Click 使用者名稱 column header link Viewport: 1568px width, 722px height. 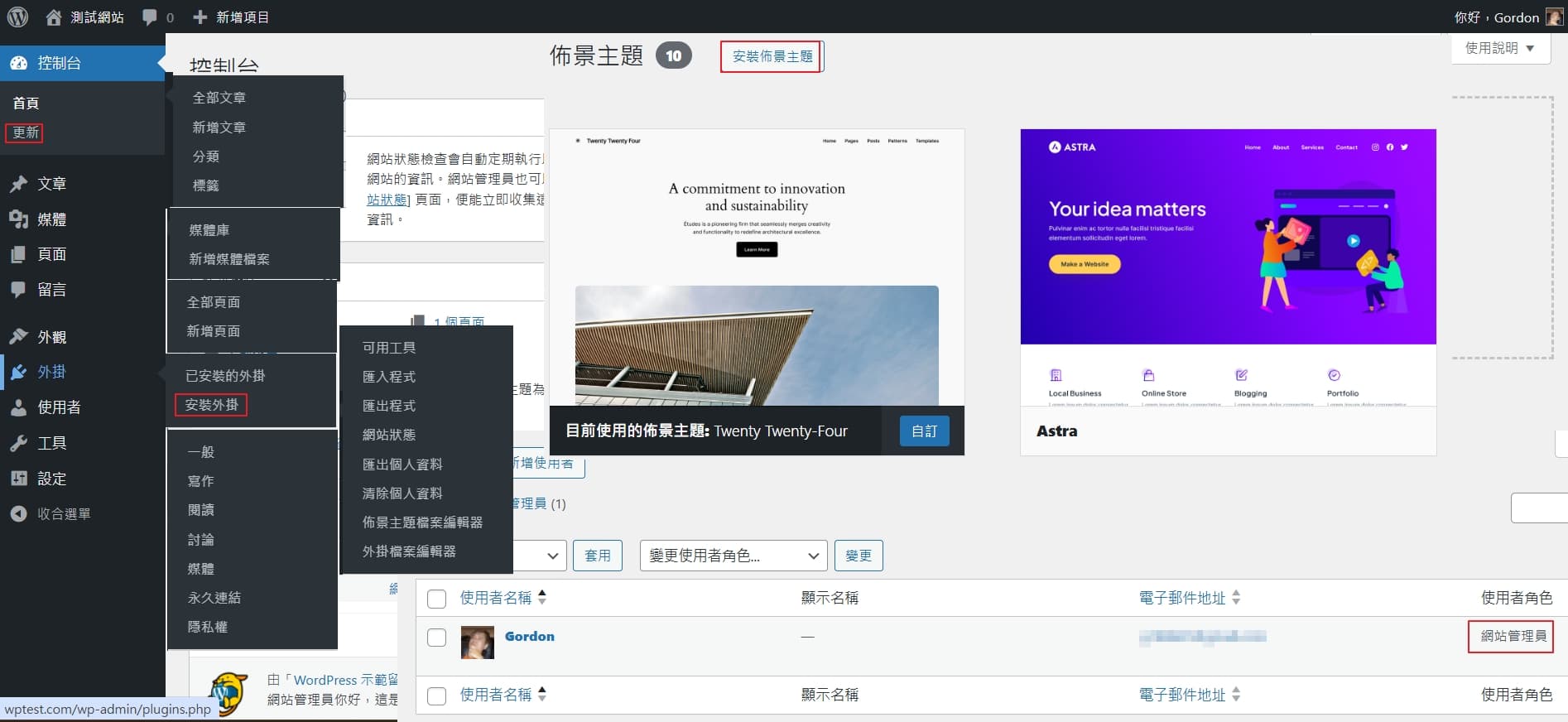(496, 597)
